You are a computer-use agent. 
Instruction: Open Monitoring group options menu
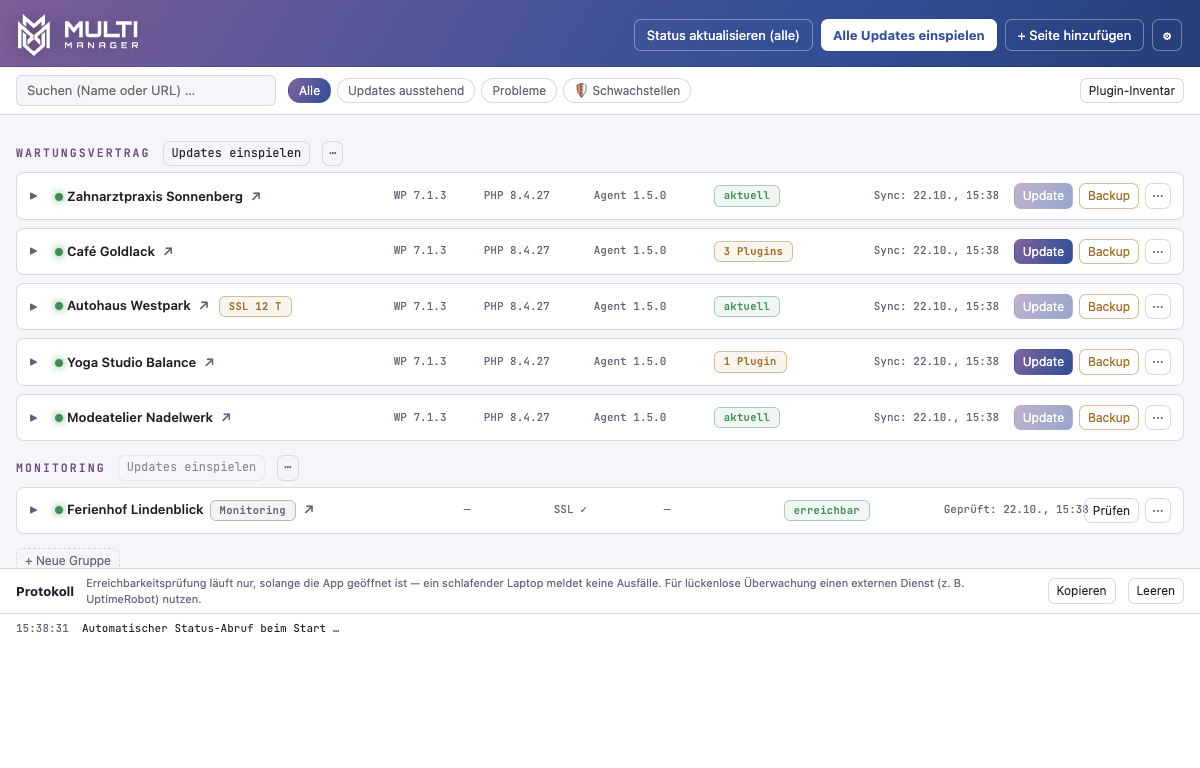point(288,467)
